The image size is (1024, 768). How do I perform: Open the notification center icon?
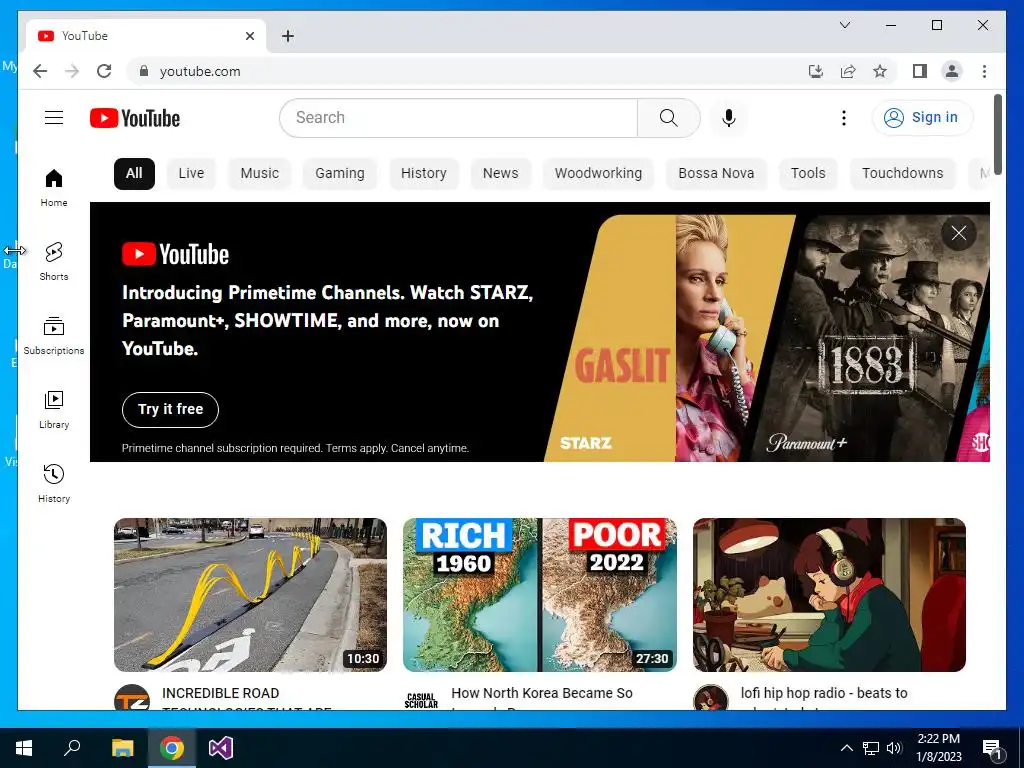pos(993,748)
